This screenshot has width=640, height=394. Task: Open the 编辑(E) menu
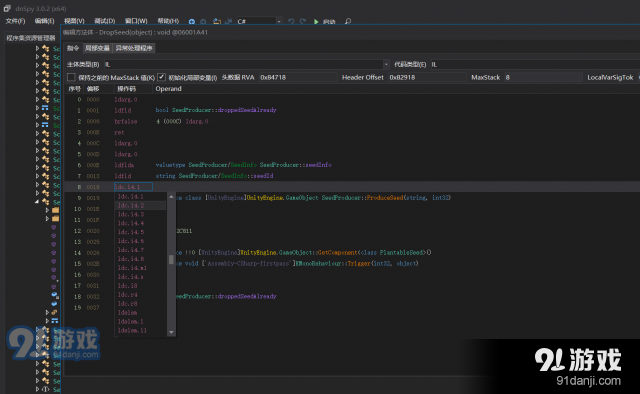(44, 21)
